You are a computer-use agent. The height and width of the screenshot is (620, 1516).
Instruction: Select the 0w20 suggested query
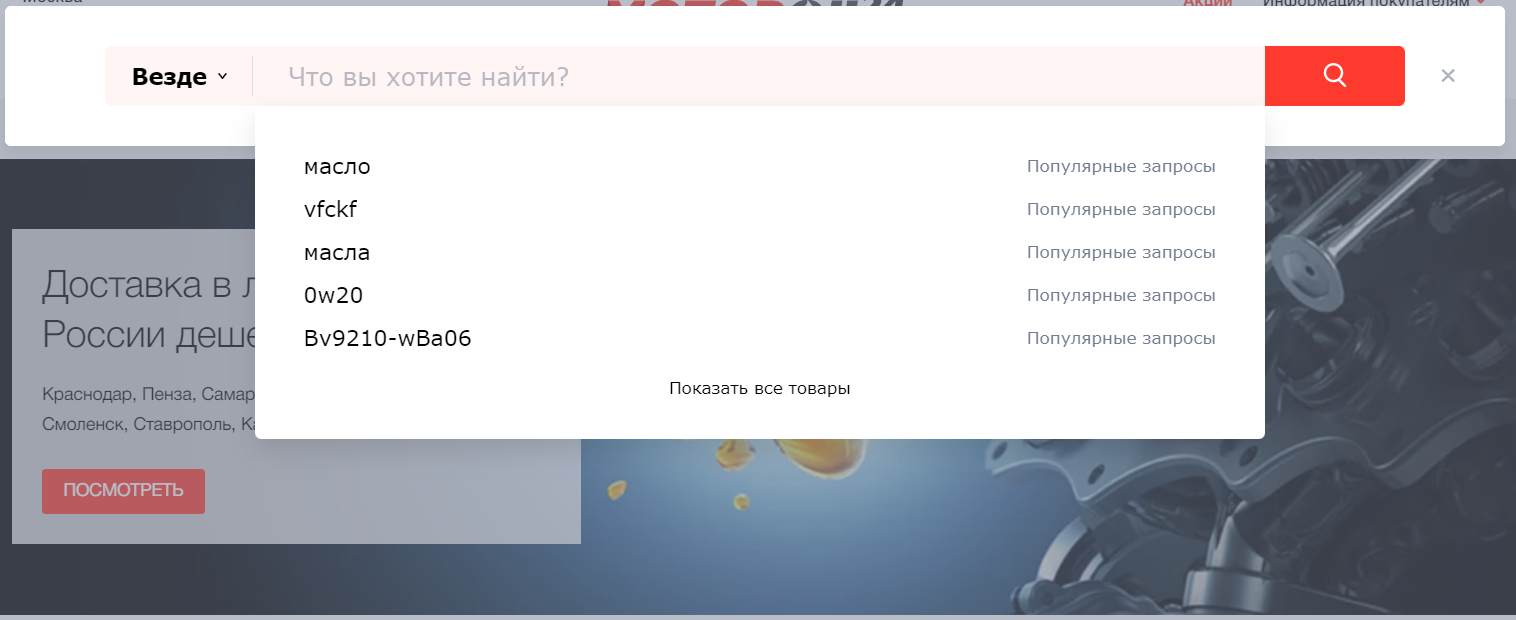333,296
